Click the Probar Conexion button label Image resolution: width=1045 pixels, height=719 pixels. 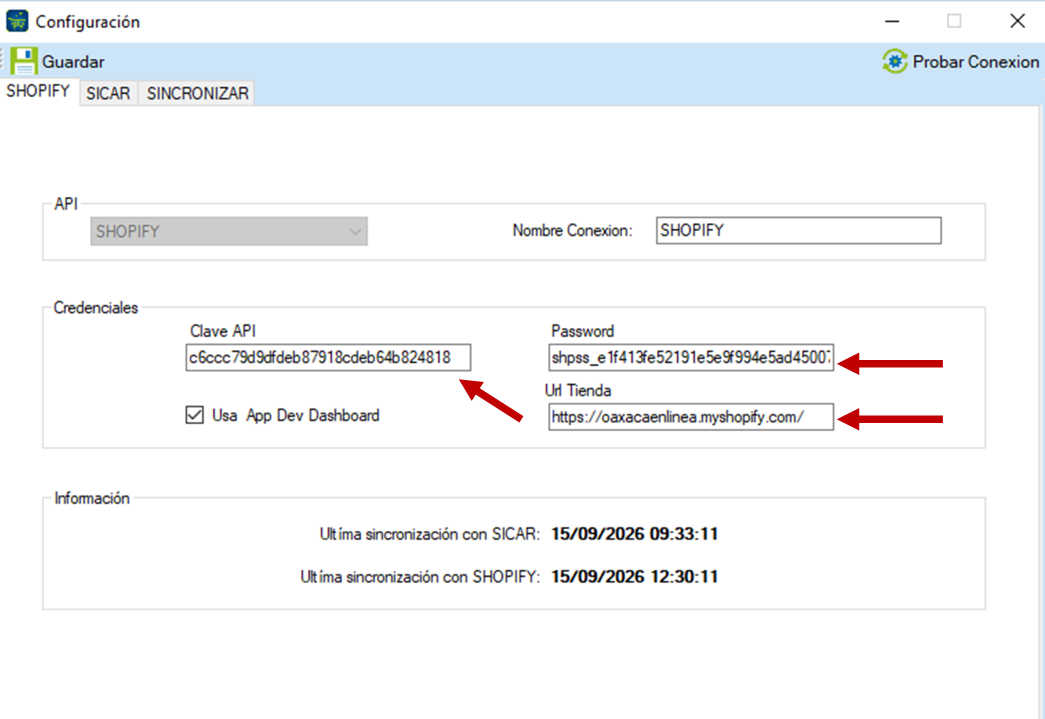coord(975,62)
